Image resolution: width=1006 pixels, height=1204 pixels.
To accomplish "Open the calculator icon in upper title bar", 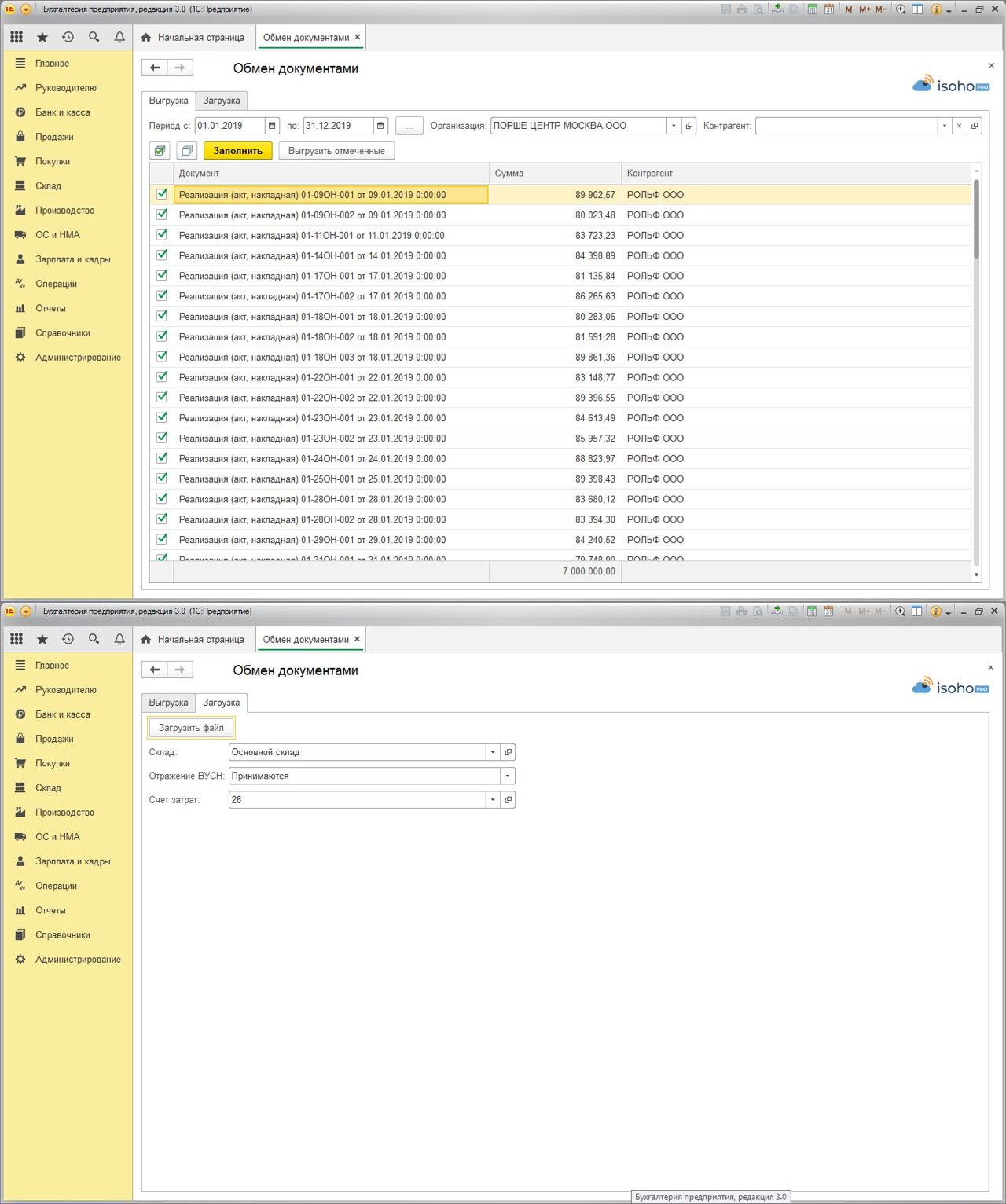I will (812, 9).
